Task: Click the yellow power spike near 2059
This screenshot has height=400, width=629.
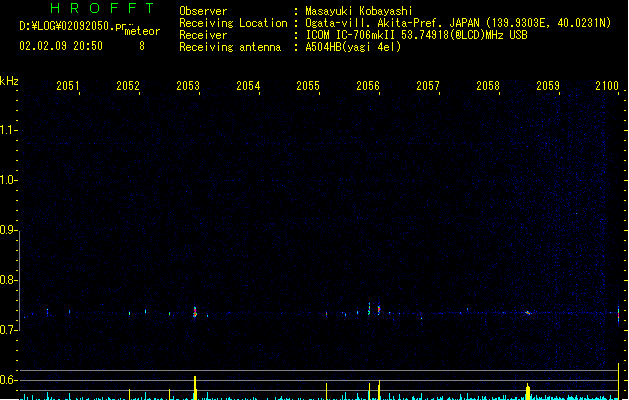Action: (x=528, y=392)
